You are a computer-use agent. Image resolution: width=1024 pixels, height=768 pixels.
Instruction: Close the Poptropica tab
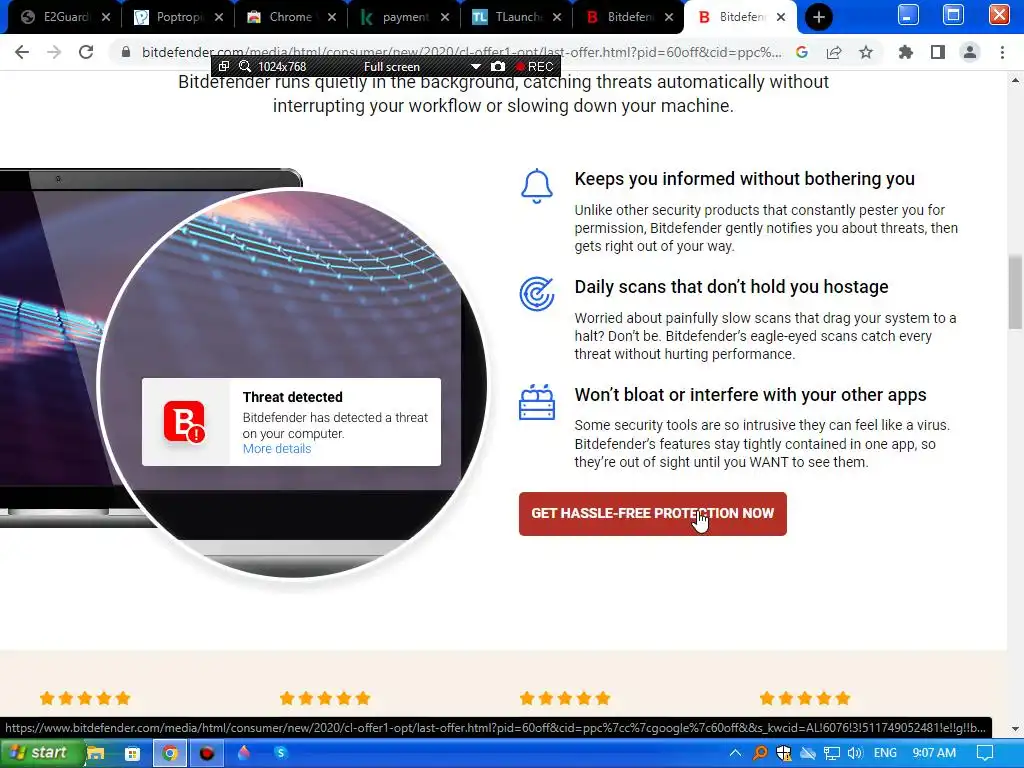click(x=219, y=17)
